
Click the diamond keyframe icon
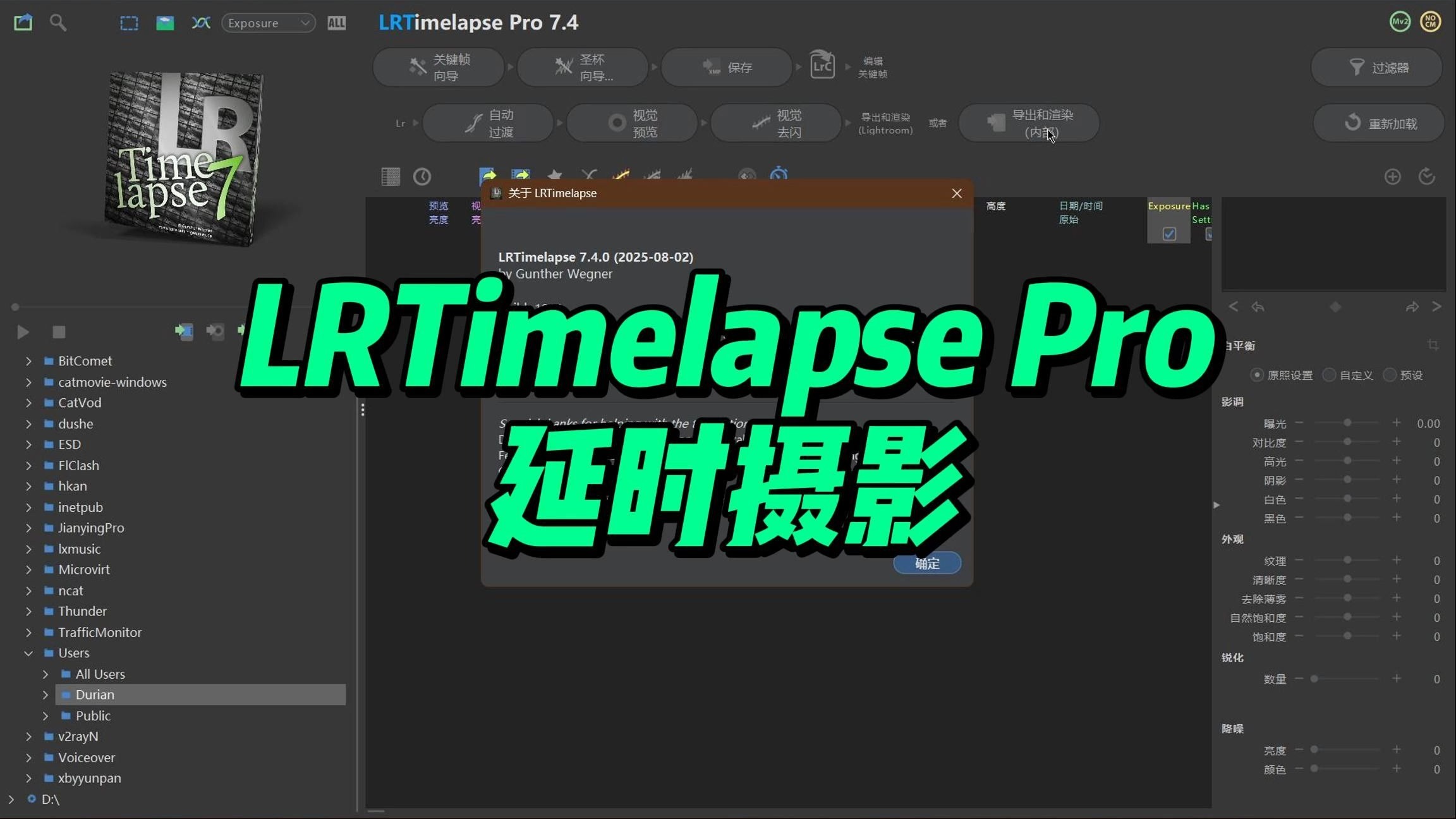[1335, 307]
